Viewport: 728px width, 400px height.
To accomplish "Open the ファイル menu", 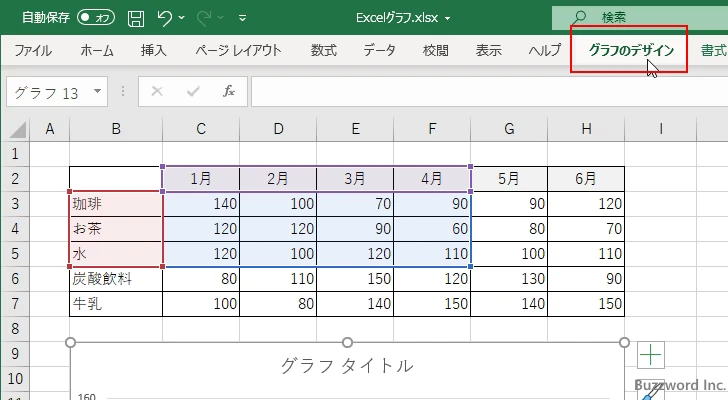I will click(33, 50).
